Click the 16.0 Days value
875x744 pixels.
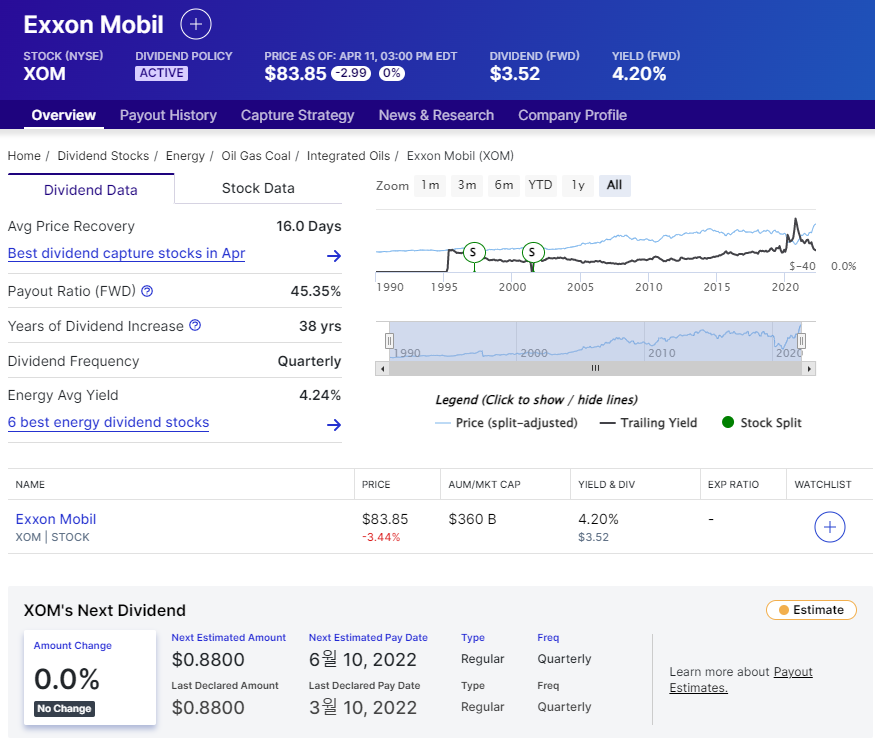click(x=309, y=226)
